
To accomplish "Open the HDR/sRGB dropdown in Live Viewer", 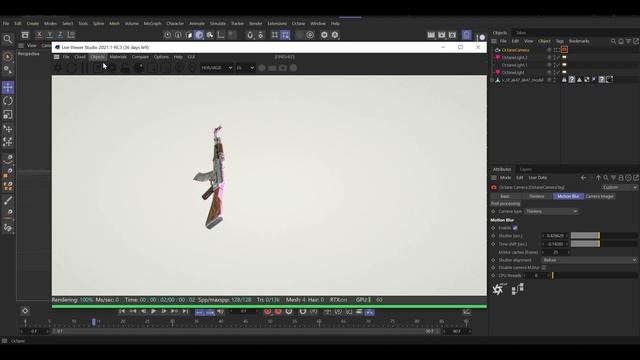I will tap(216, 68).
